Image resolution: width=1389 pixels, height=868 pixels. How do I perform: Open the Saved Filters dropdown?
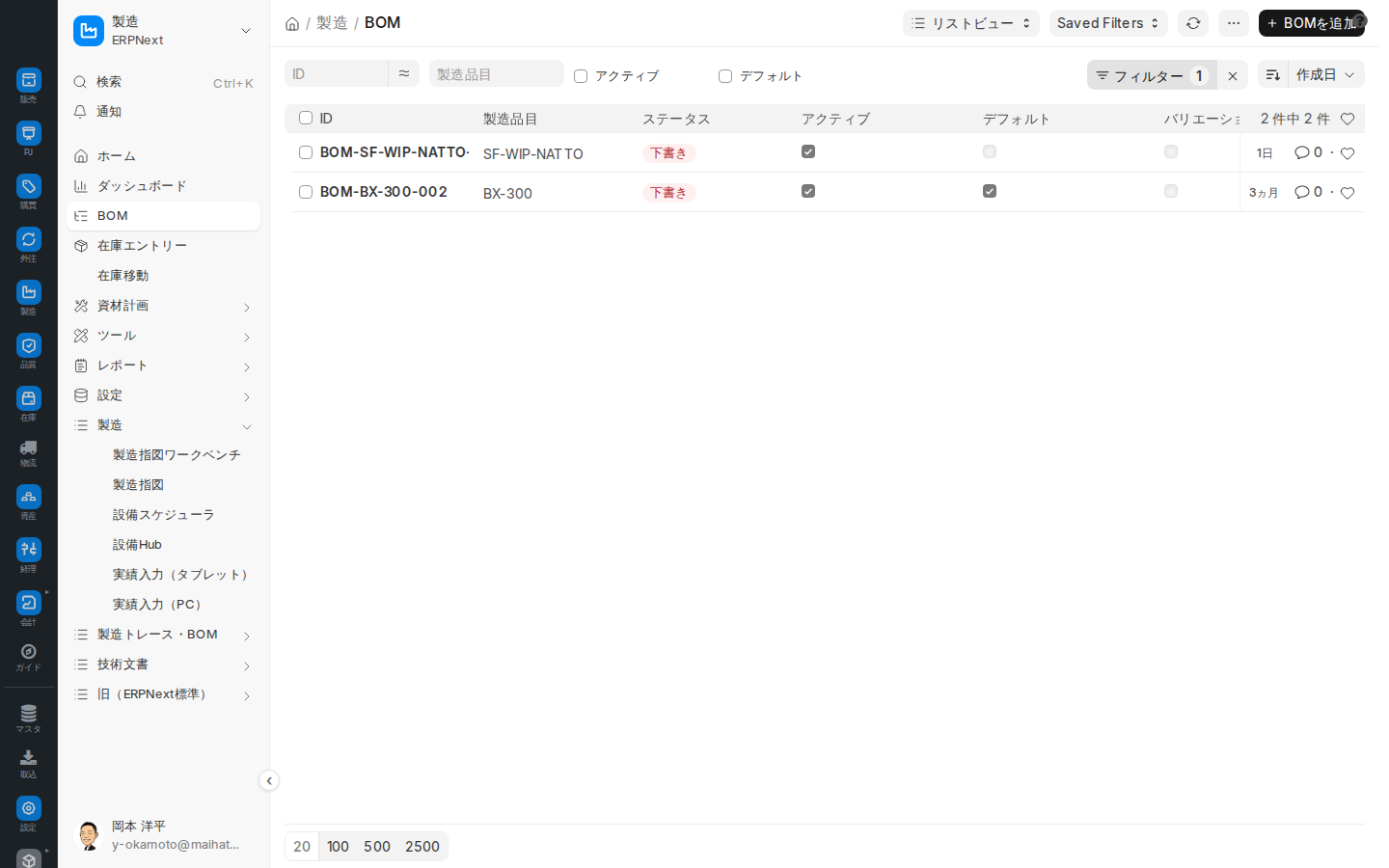(x=1108, y=23)
